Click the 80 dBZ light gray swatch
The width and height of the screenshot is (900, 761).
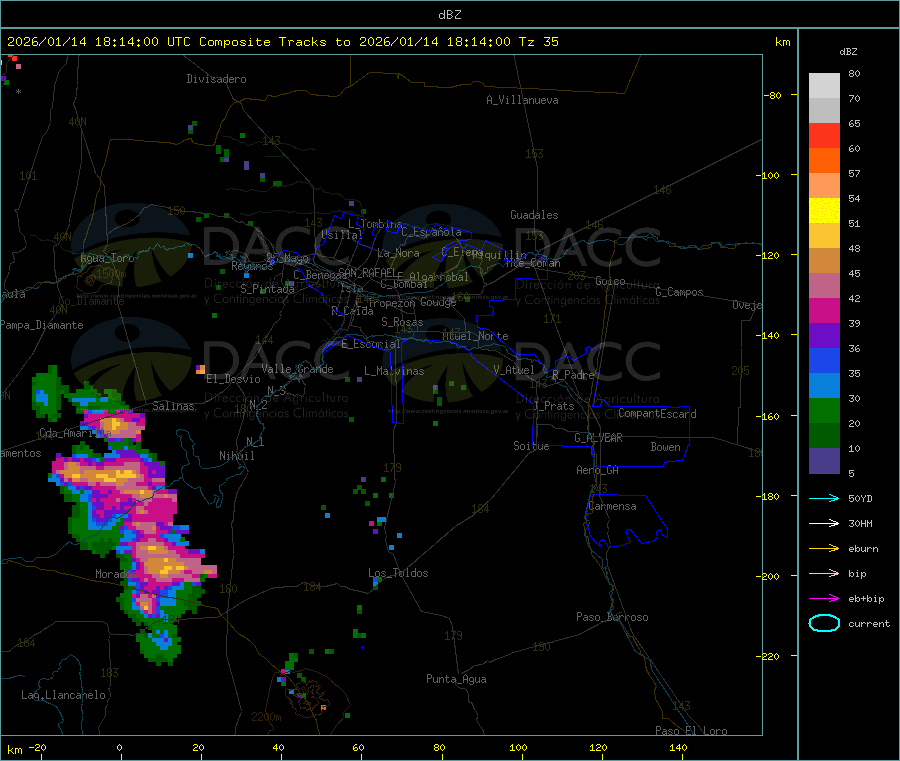[824, 86]
